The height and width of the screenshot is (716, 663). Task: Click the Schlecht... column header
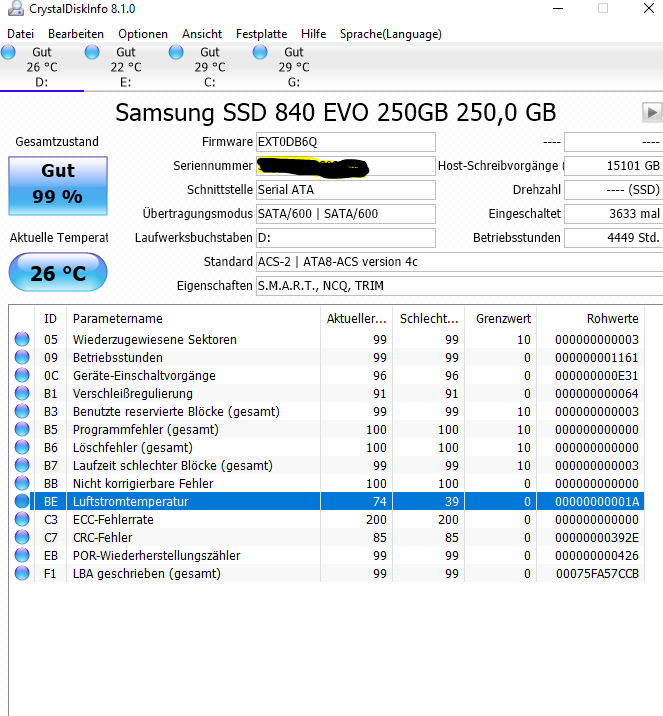428,319
